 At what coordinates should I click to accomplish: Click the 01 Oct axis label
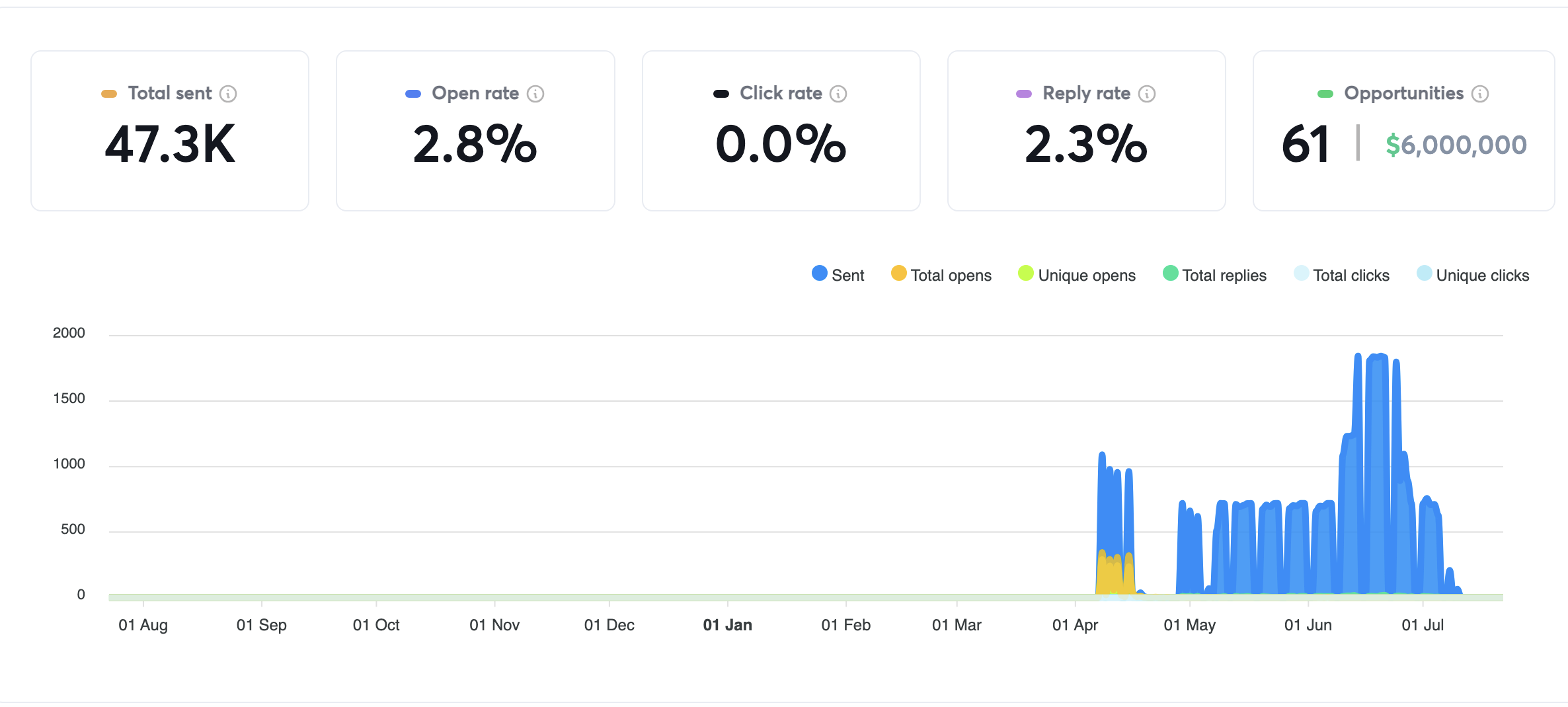pyautogui.click(x=376, y=625)
